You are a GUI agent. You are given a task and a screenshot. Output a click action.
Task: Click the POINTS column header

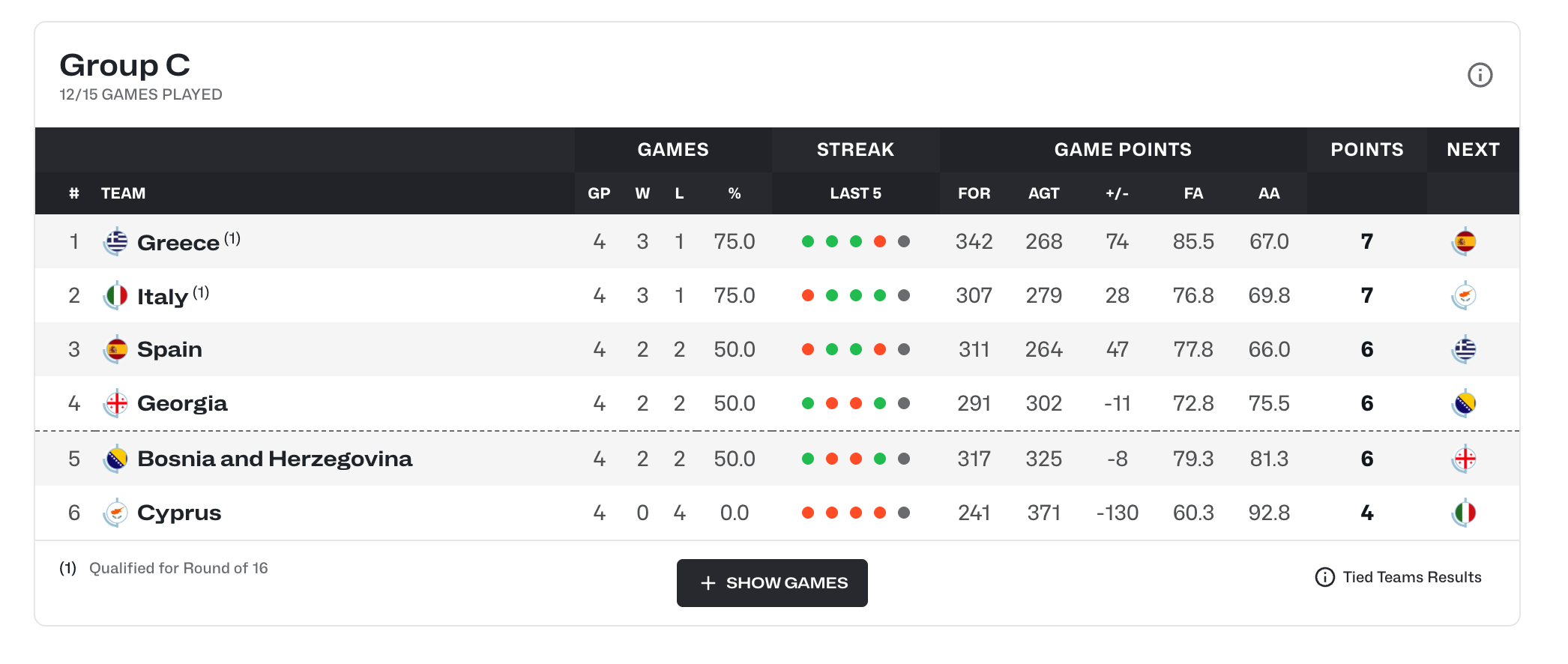[x=1366, y=150]
